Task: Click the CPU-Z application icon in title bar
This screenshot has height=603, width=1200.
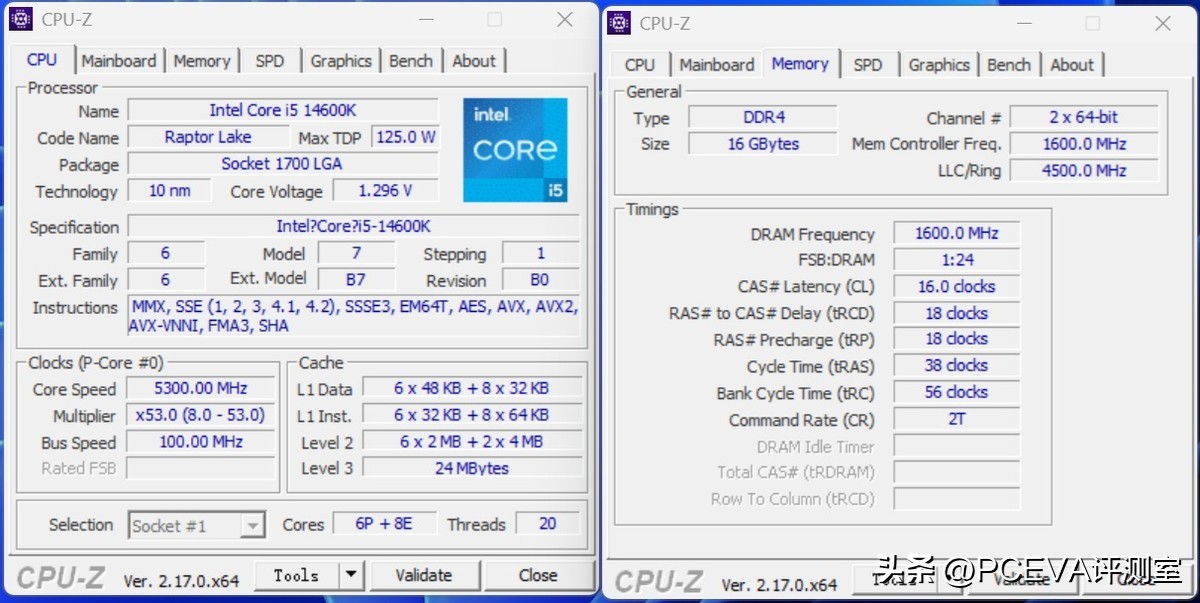Action: point(20,18)
